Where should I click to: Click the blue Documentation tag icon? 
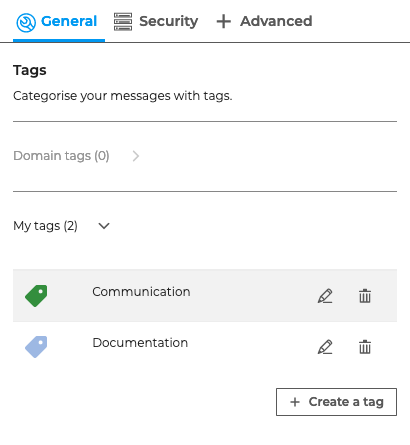pyautogui.click(x=36, y=347)
